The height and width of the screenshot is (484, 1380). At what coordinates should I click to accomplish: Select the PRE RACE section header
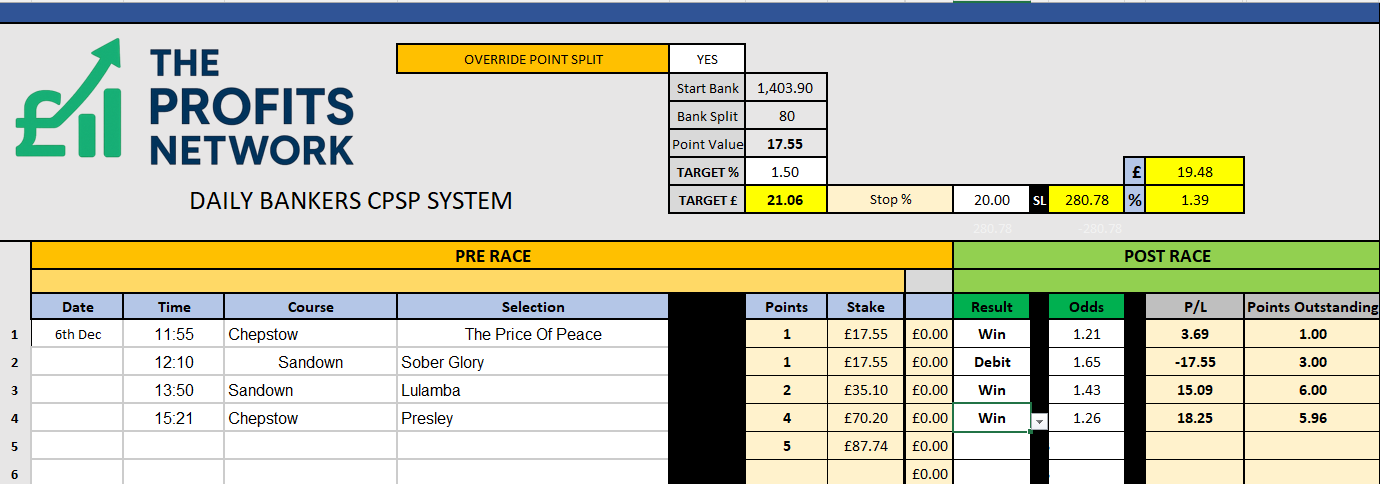(x=492, y=256)
